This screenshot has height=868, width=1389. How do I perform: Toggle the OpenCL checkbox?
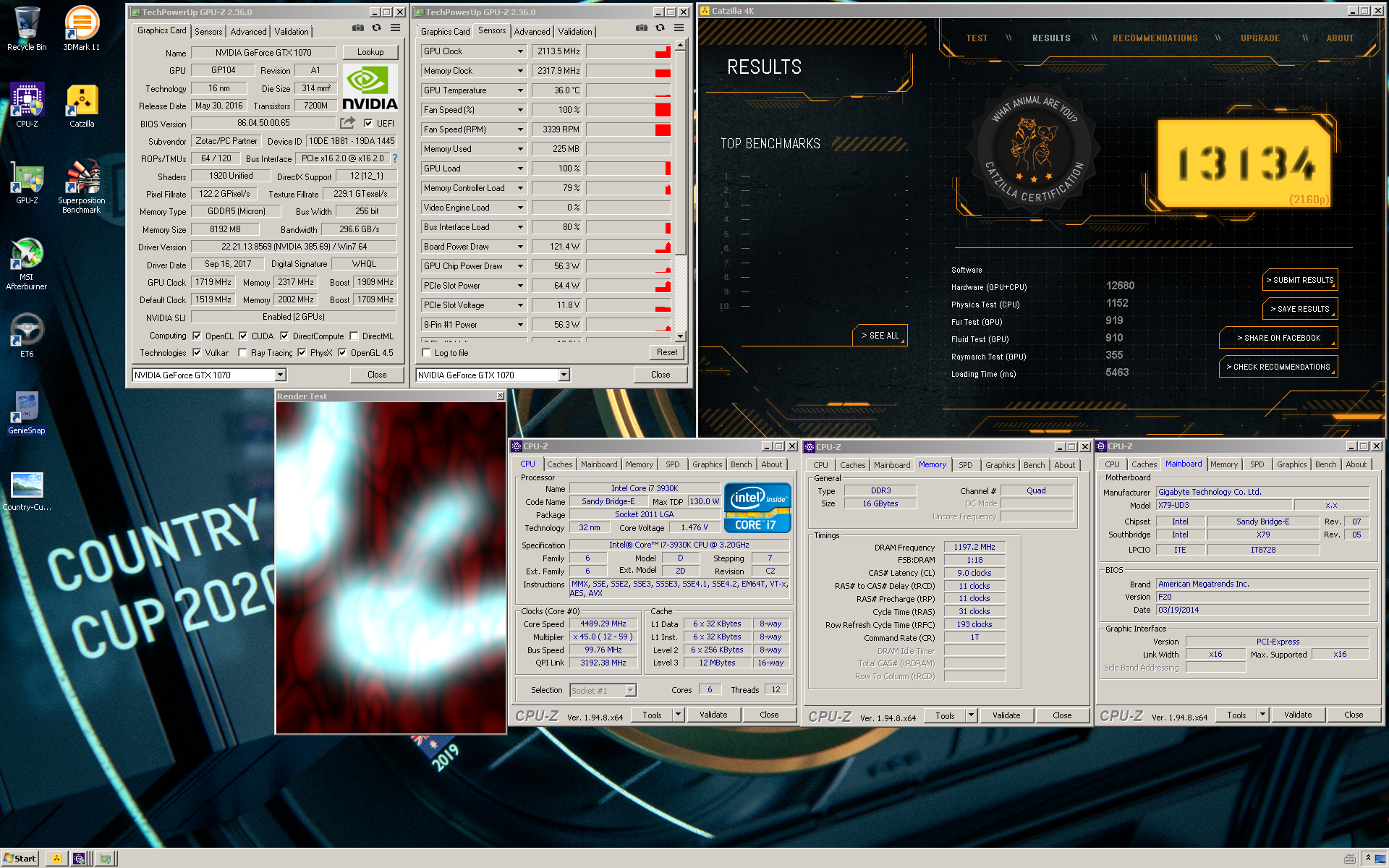click(x=197, y=336)
